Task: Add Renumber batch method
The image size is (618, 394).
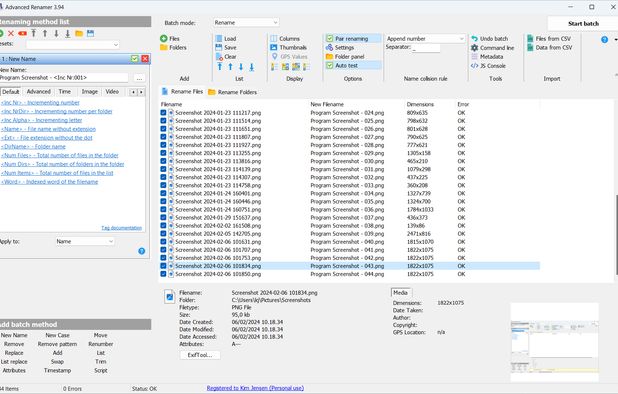Action: click(101, 344)
